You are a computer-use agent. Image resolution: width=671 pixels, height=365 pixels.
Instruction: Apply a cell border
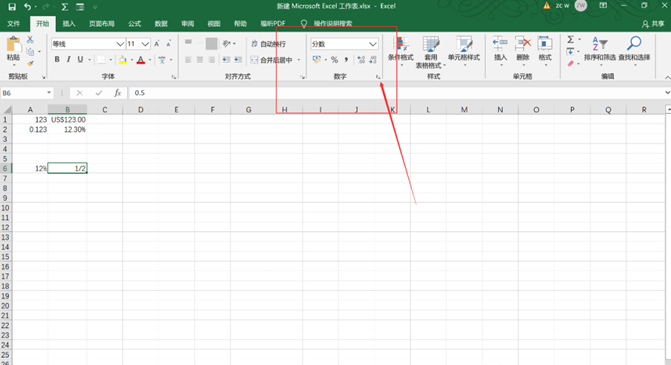tap(101, 60)
